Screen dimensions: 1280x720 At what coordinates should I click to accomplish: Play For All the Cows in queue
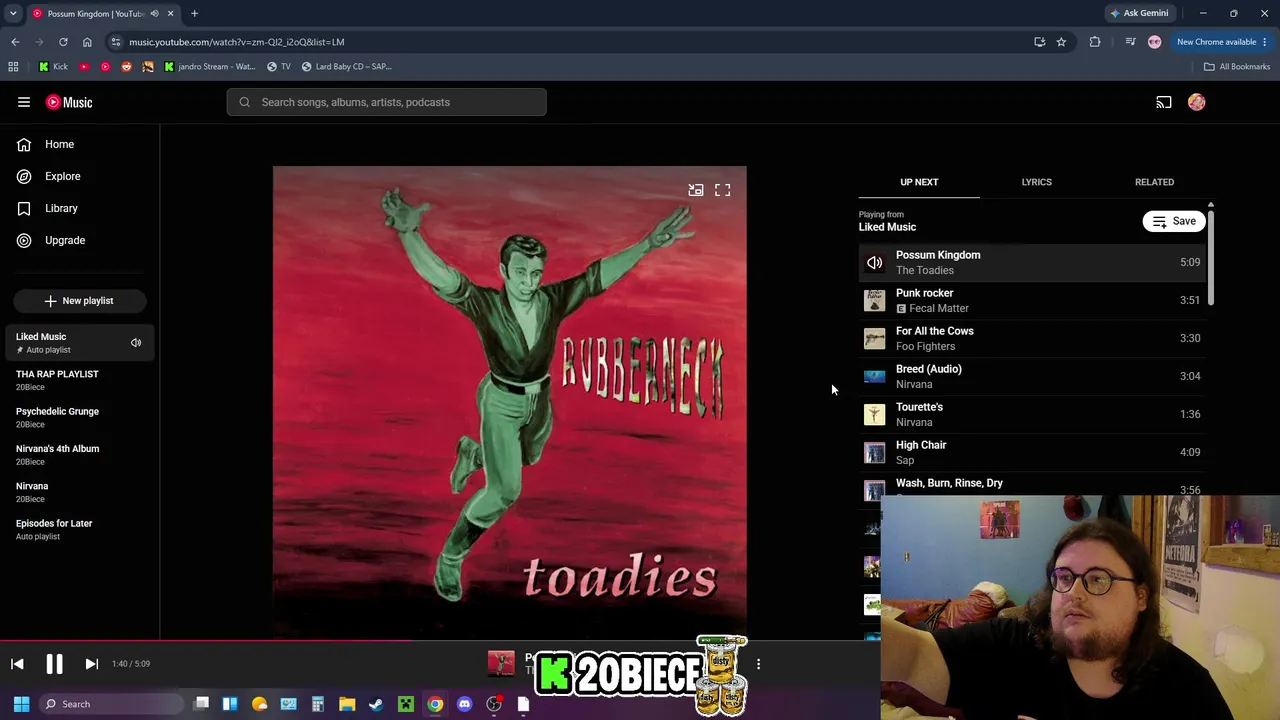click(x=1033, y=339)
